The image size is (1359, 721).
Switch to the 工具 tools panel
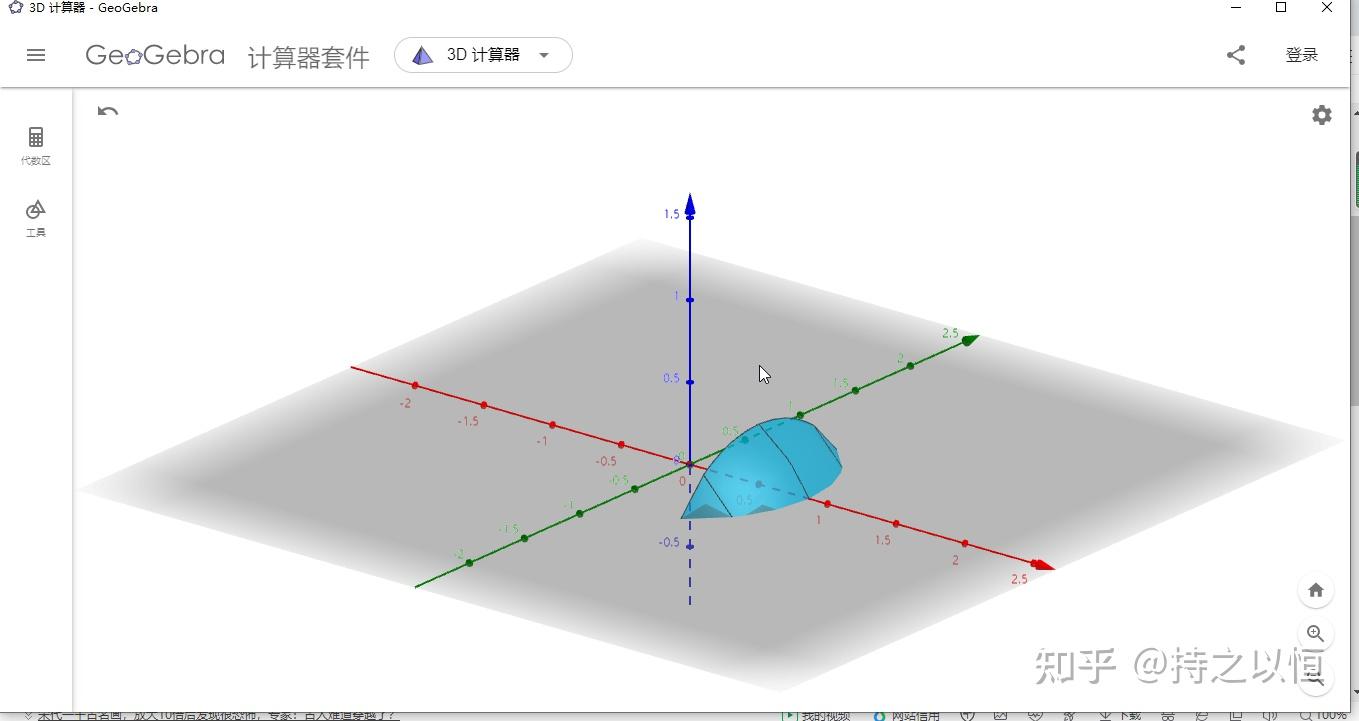coord(36,218)
